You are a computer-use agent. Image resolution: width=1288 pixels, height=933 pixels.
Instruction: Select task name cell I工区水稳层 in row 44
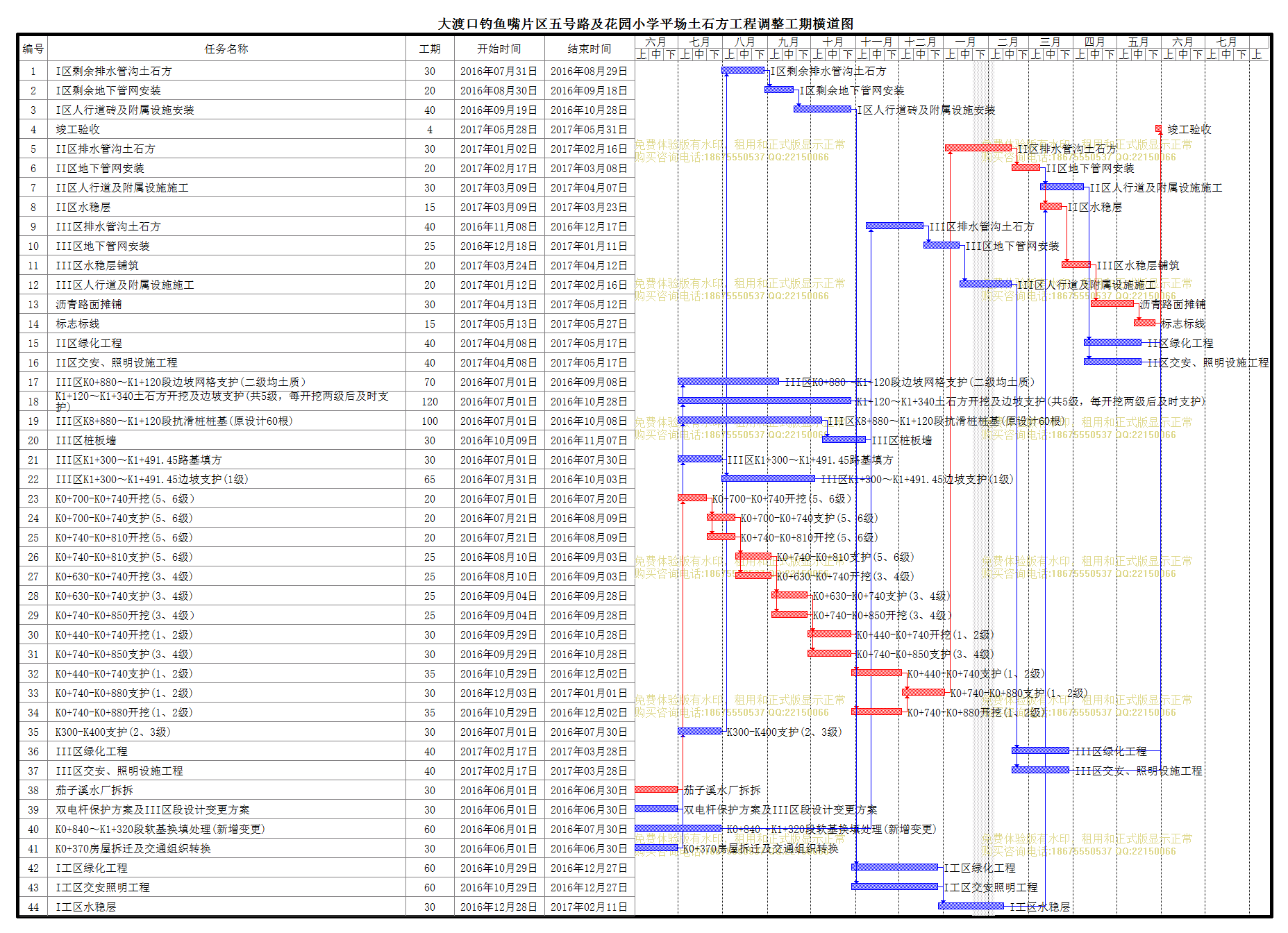tap(226, 907)
